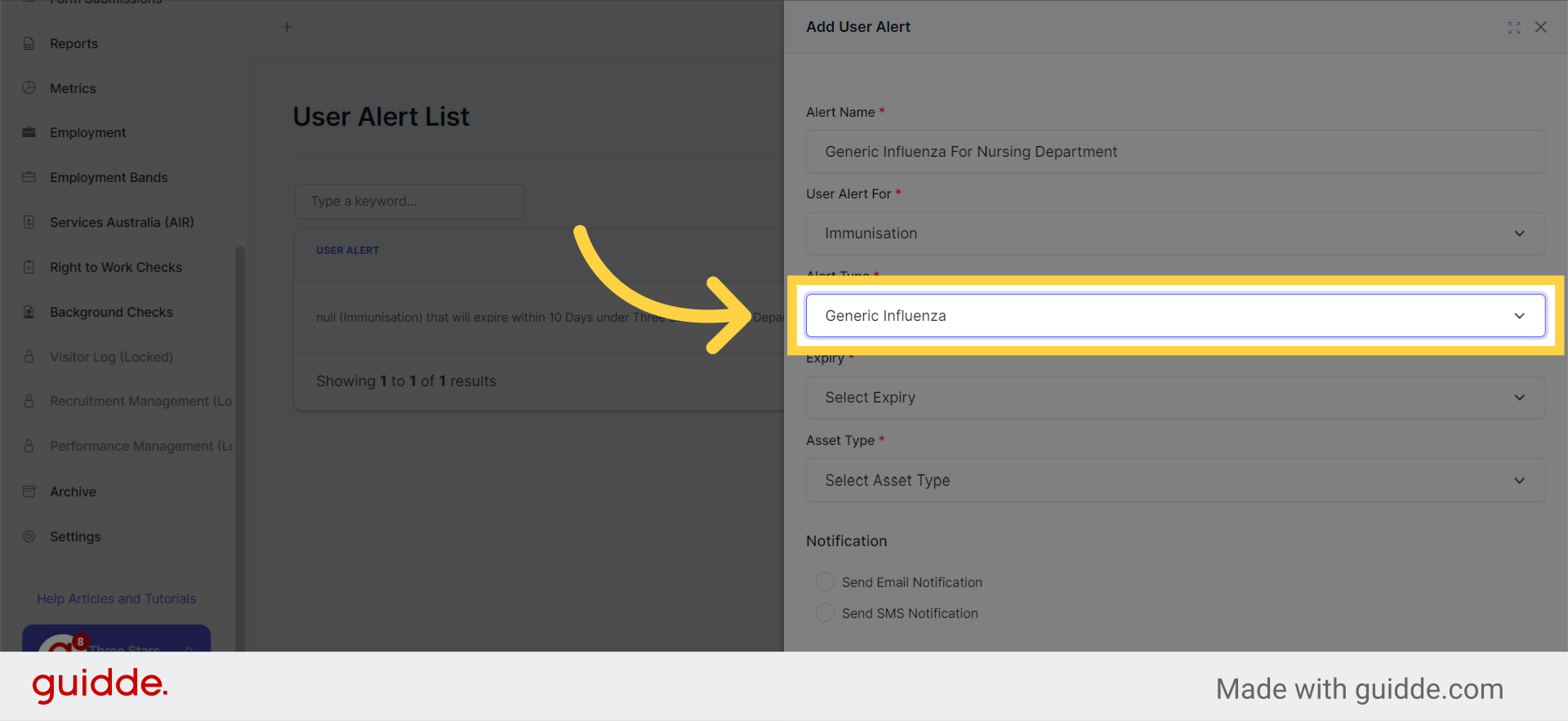The height and width of the screenshot is (721, 1568).
Task: Click the Performance Management lock icon
Action: click(x=29, y=446)
